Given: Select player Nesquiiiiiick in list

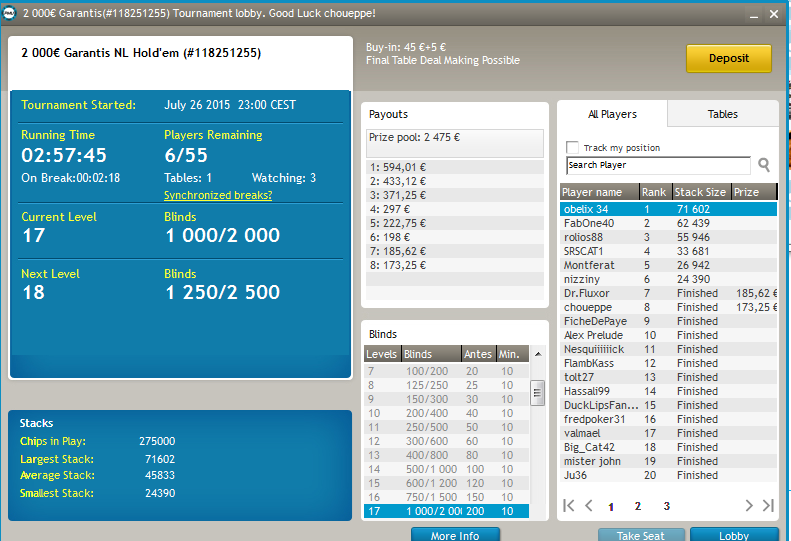Looking at the screenshot, I should pos(668,349).
